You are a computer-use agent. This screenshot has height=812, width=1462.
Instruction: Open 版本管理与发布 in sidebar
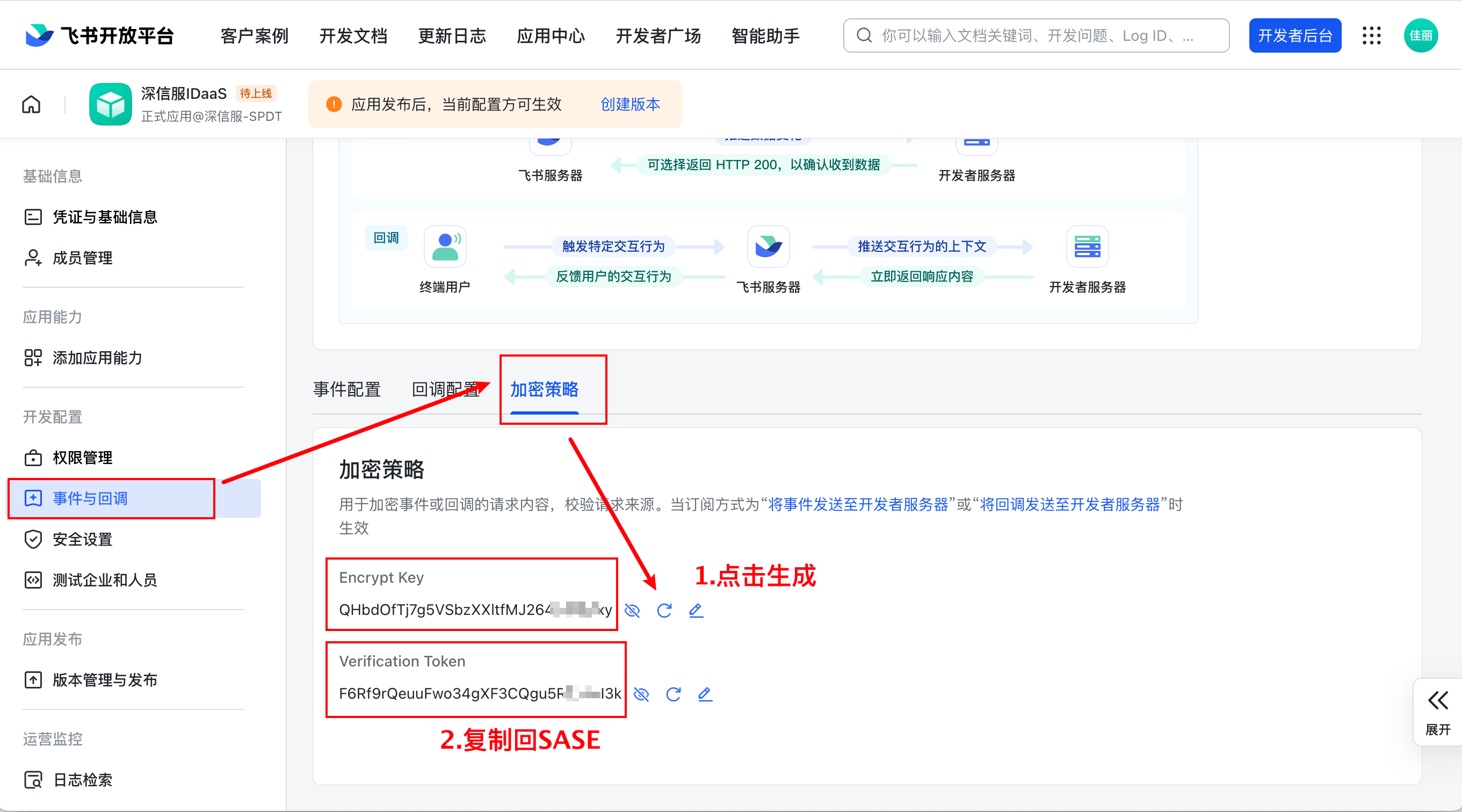point(105,680)
